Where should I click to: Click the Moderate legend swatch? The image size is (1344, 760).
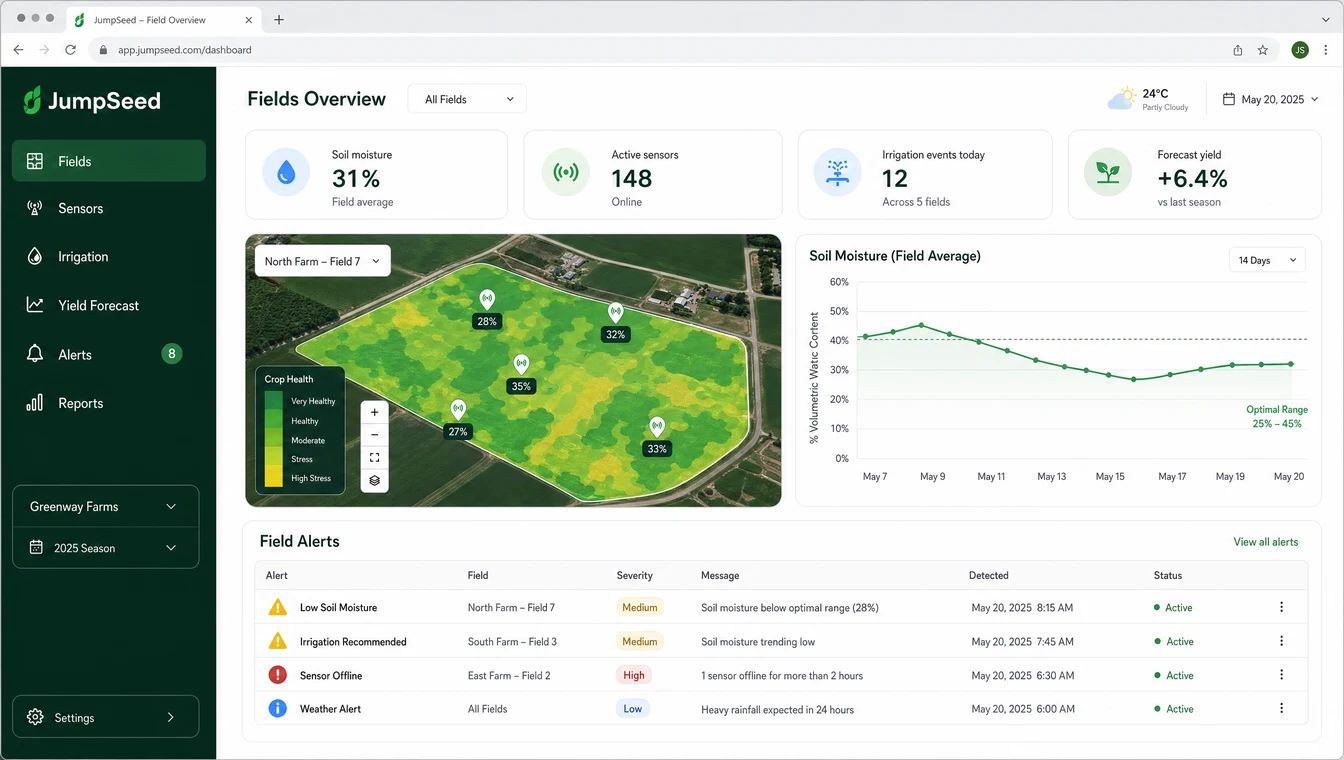pos(273,440)
